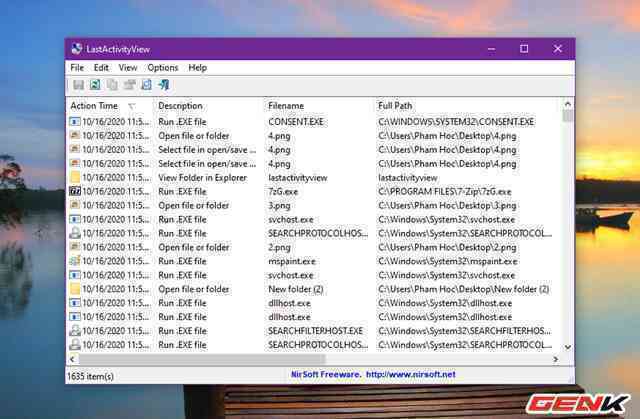640x419 pixels.
Task: Sort by Filename column header
Action: pos(319,106)
